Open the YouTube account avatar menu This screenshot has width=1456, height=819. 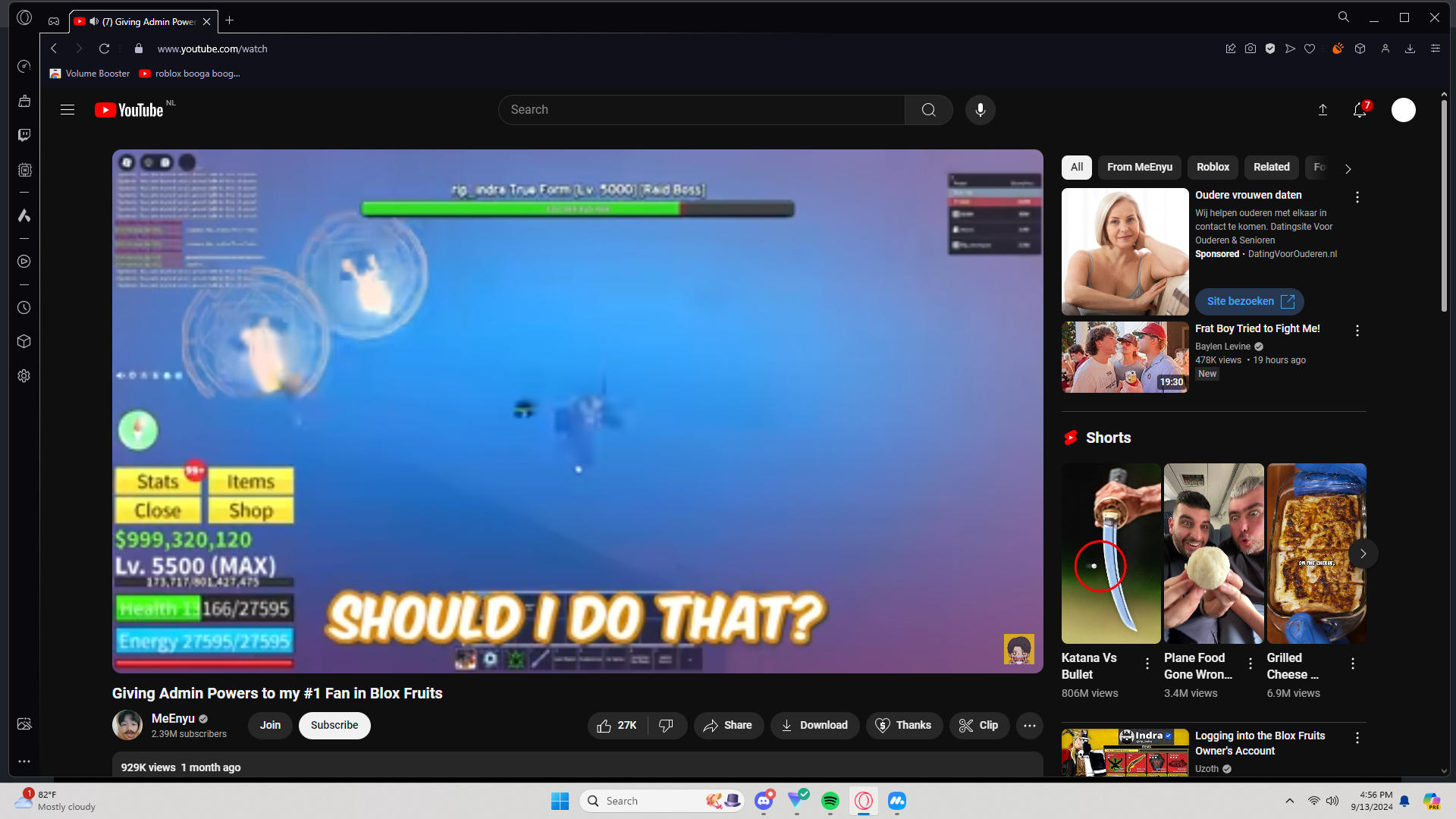pyautogui.click(x=1404, y=110)
